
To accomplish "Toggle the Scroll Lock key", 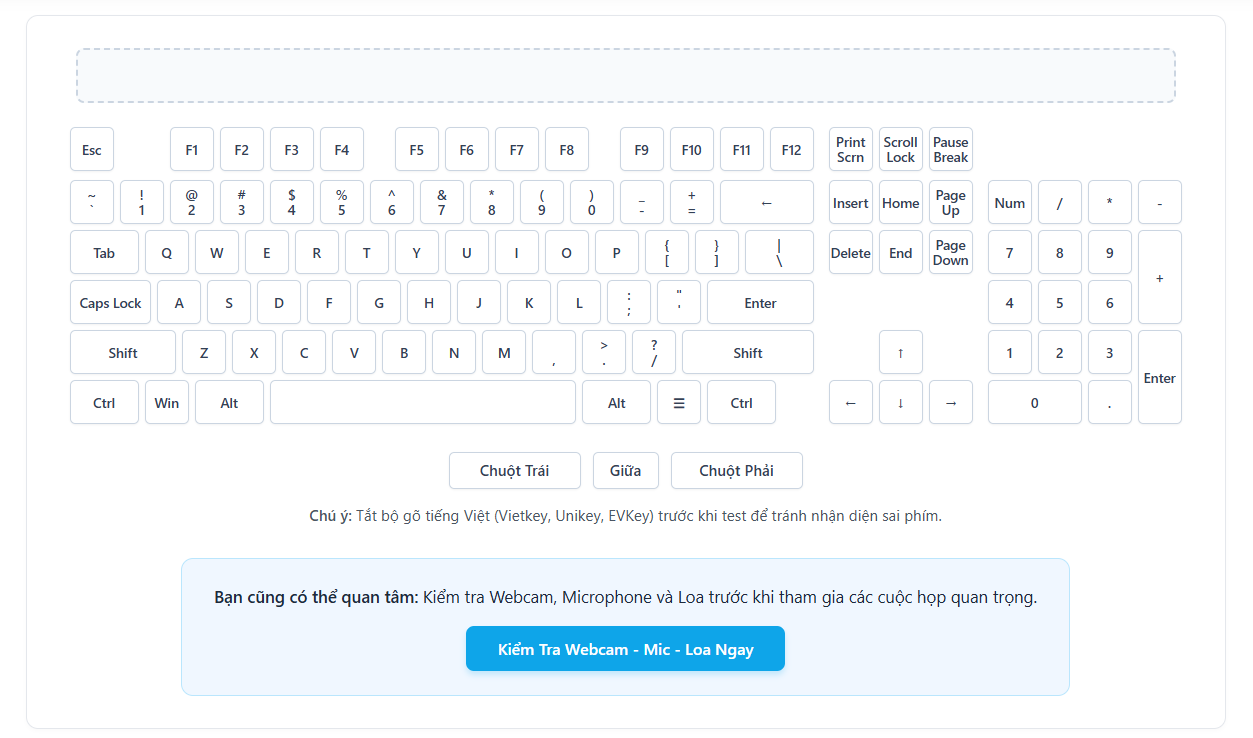I will [x=901, y=150].
